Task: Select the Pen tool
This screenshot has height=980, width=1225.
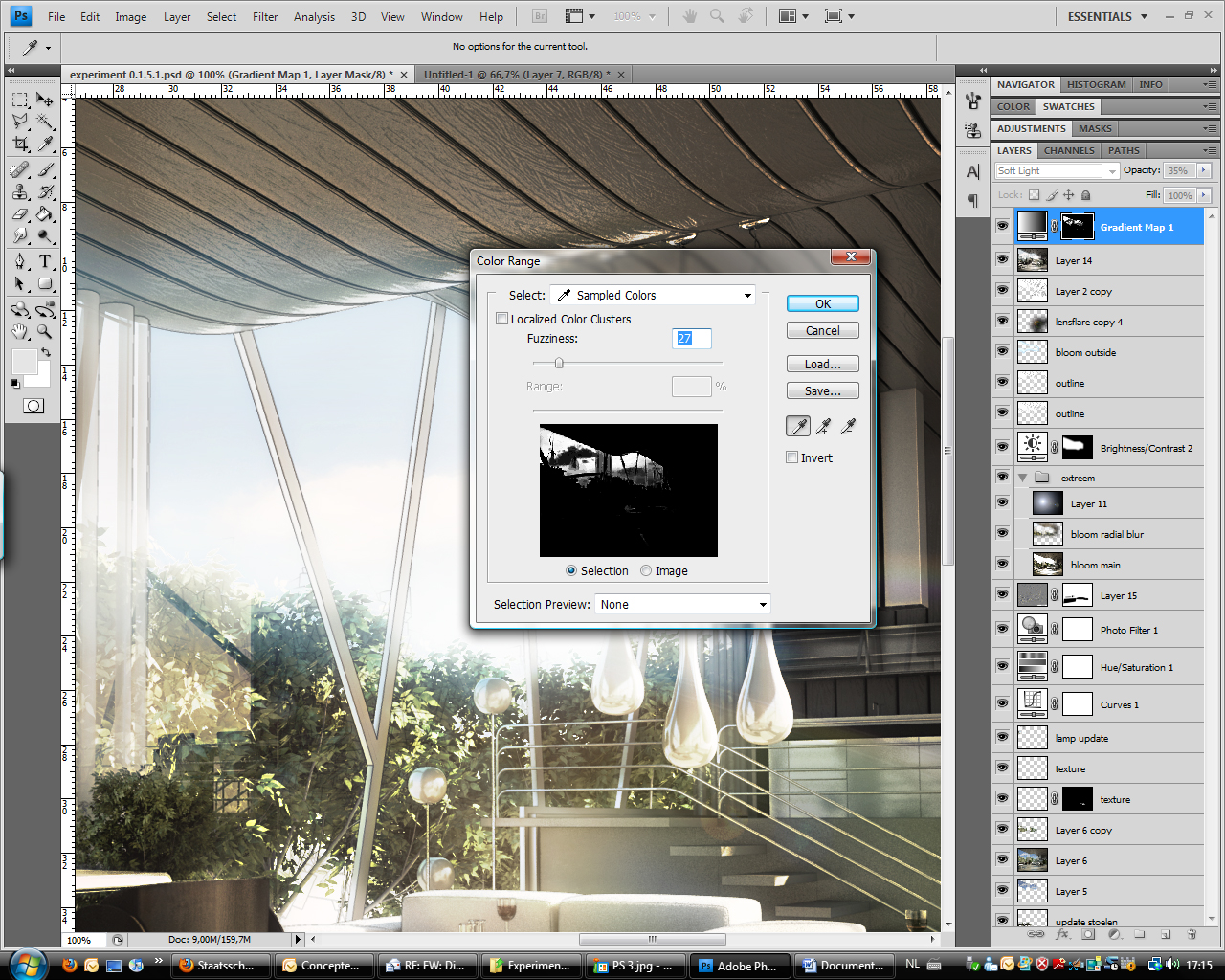Action: pyautogui.click(x=20, y=261)
